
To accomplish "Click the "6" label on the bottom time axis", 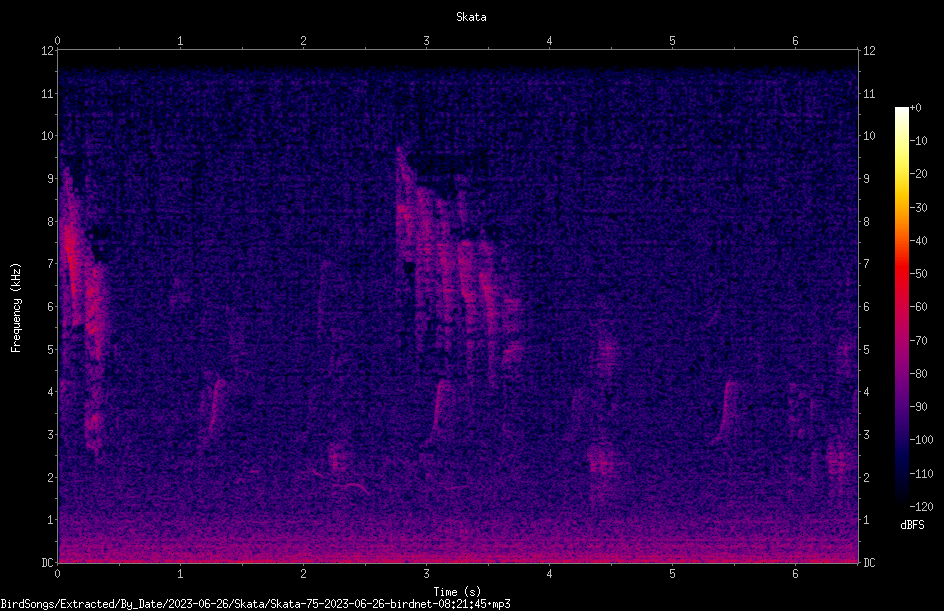I will click(795, 574).
